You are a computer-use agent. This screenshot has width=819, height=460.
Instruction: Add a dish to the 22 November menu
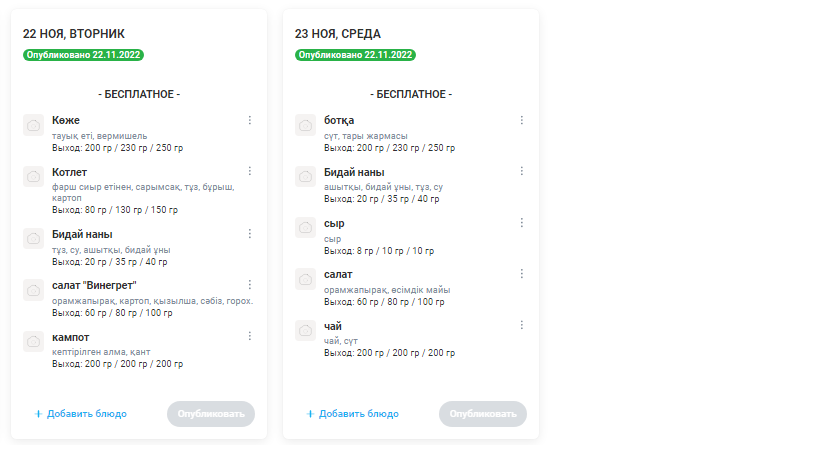click(80, 414)
